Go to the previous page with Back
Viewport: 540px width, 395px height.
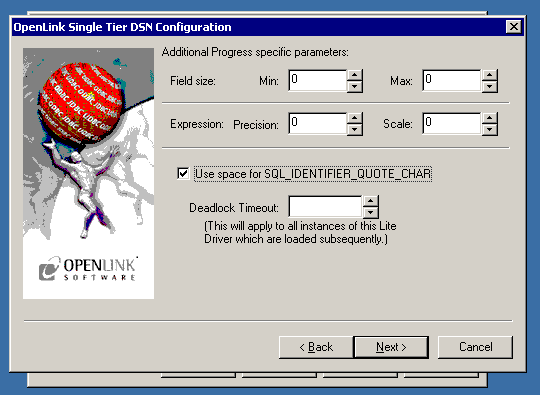(x=316, y=347)
